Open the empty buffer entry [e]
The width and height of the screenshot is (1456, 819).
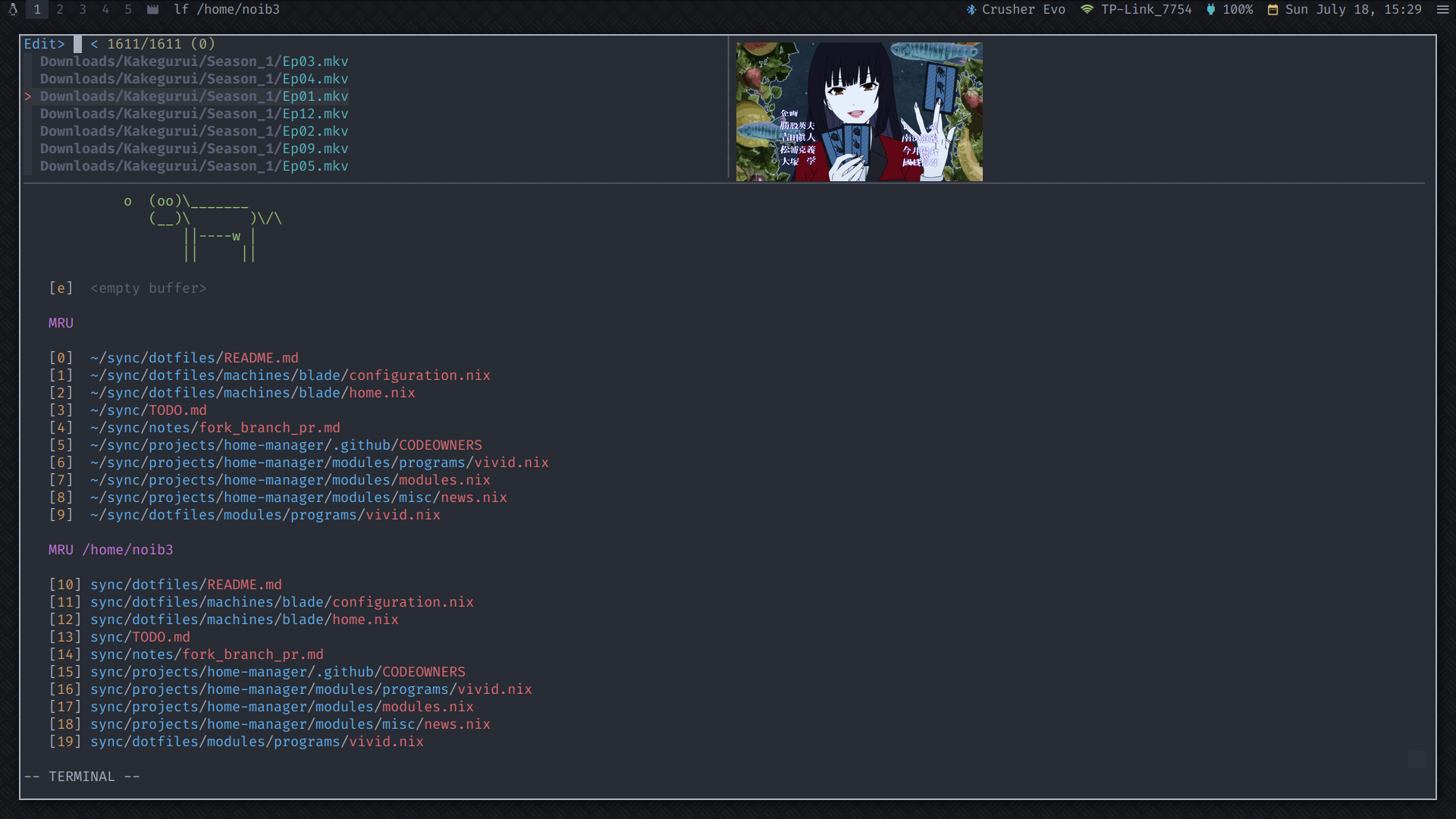[x=148, y=288]
